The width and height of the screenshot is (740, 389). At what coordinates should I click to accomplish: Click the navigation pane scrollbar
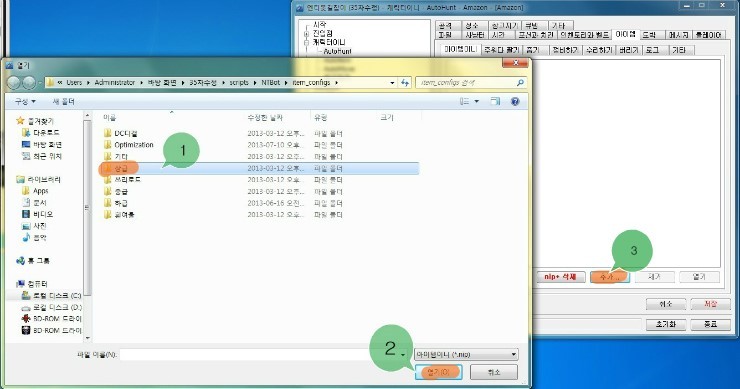[x=87, y=208]
